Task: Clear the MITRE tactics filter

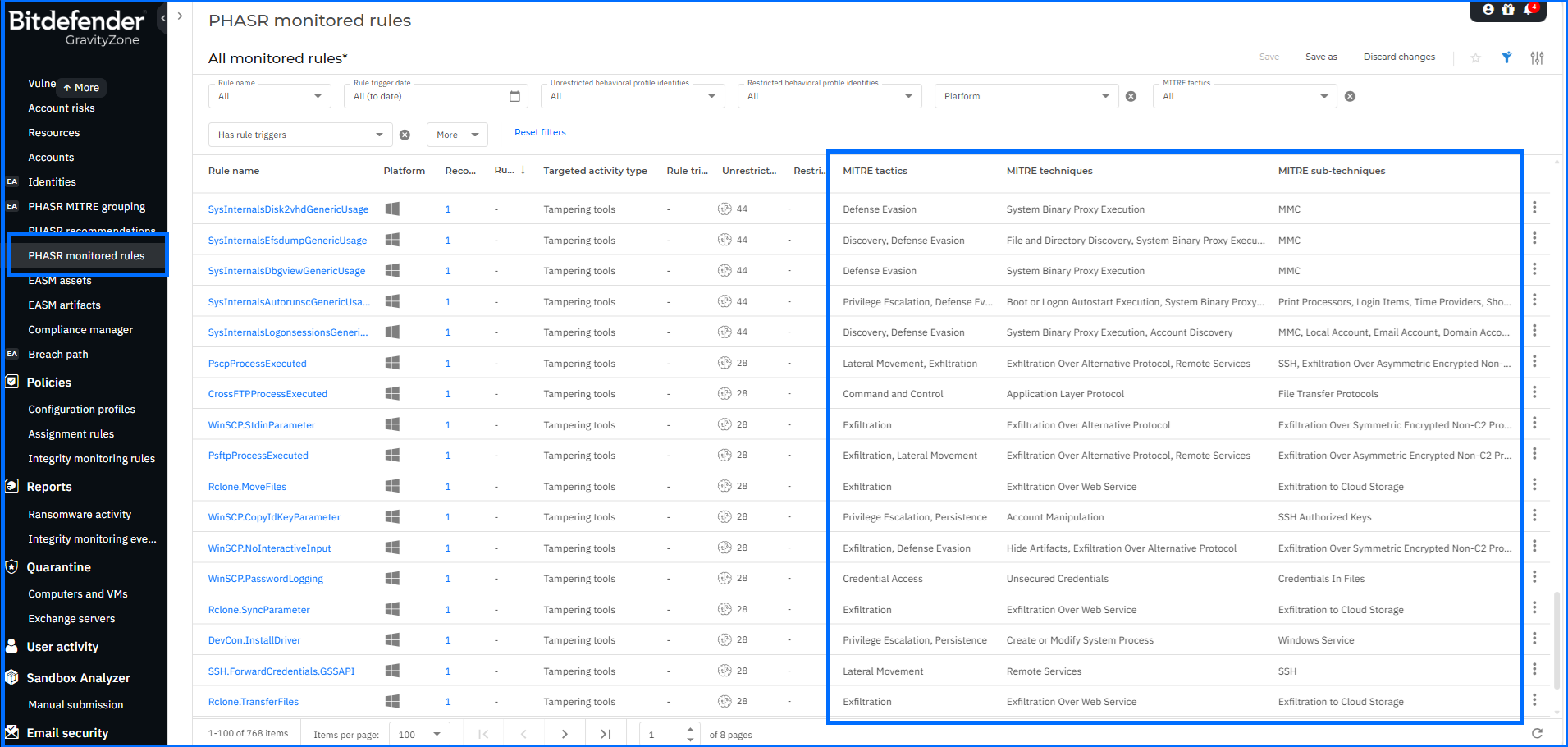Action: (x=1350, y=96)
